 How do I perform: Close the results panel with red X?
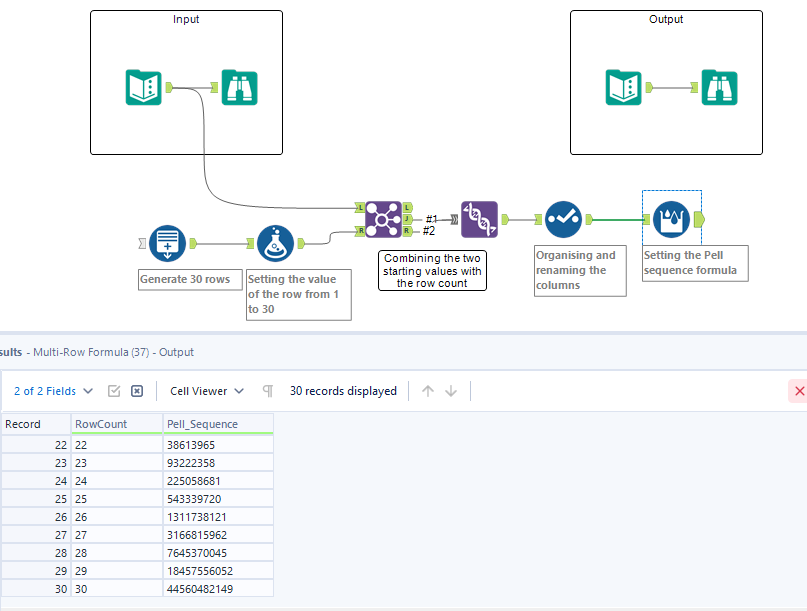(x=799, y=391)
